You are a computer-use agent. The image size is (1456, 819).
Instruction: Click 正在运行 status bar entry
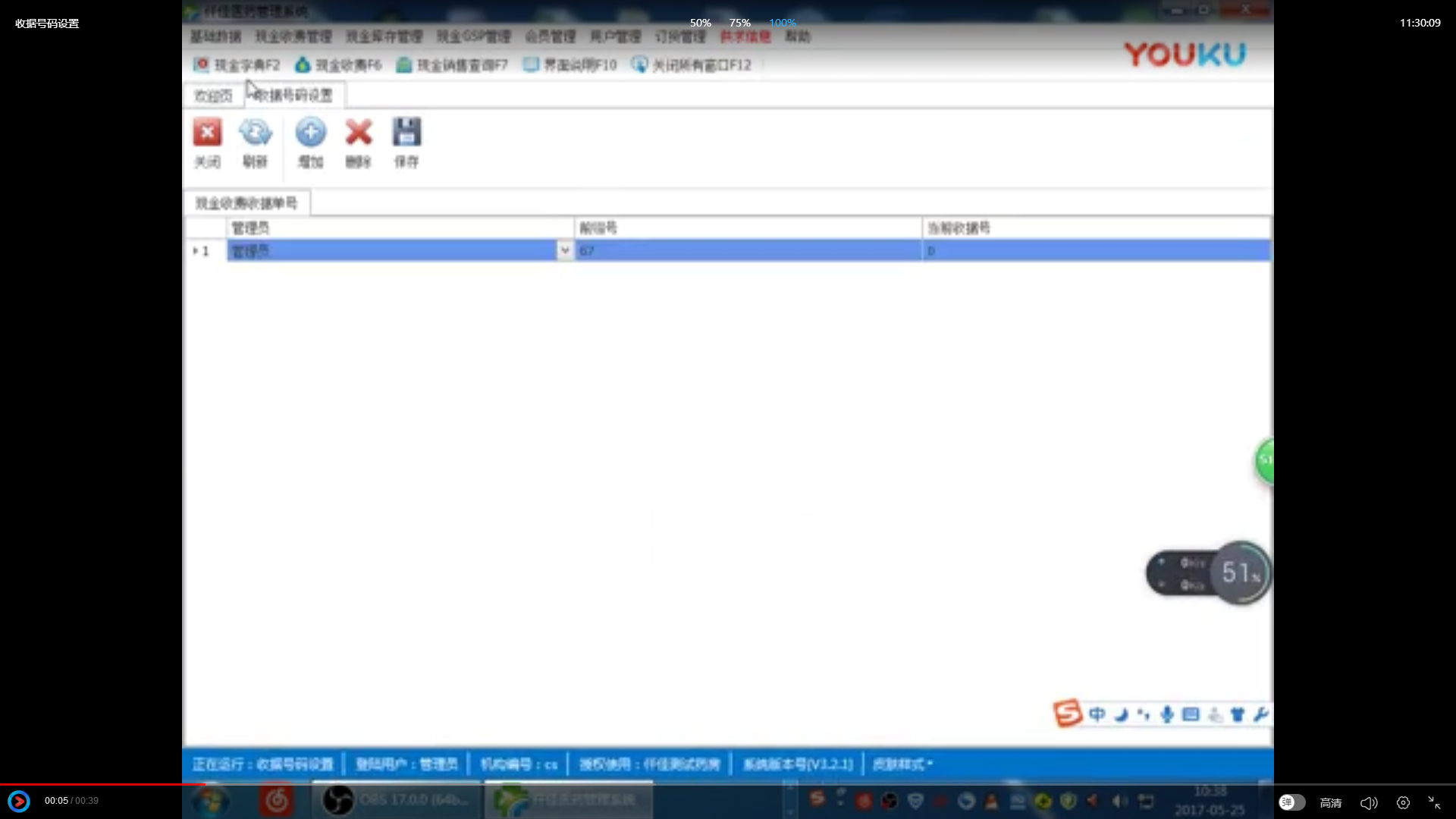(x=262, y=764)
